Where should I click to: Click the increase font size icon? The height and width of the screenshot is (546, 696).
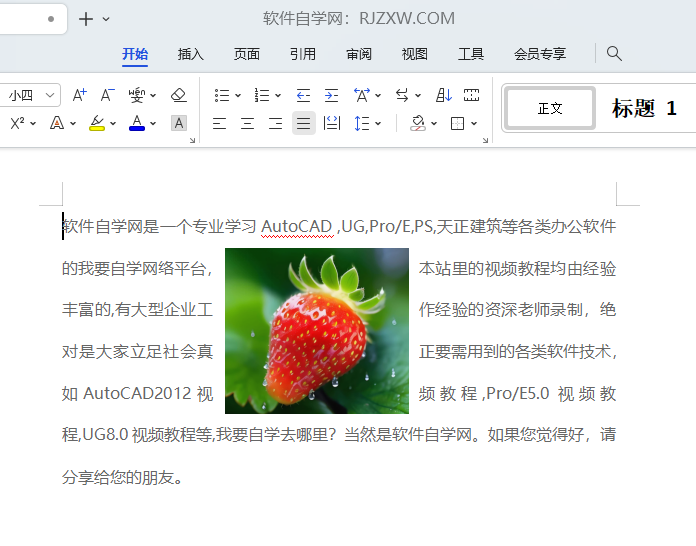[x=80, y=95]
